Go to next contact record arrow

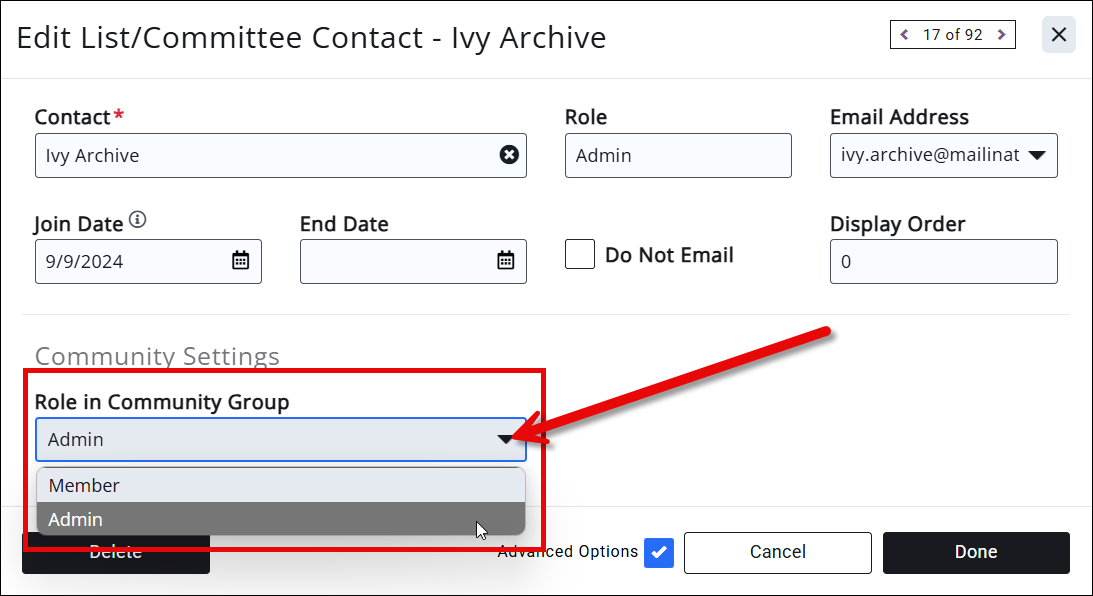1000,35
